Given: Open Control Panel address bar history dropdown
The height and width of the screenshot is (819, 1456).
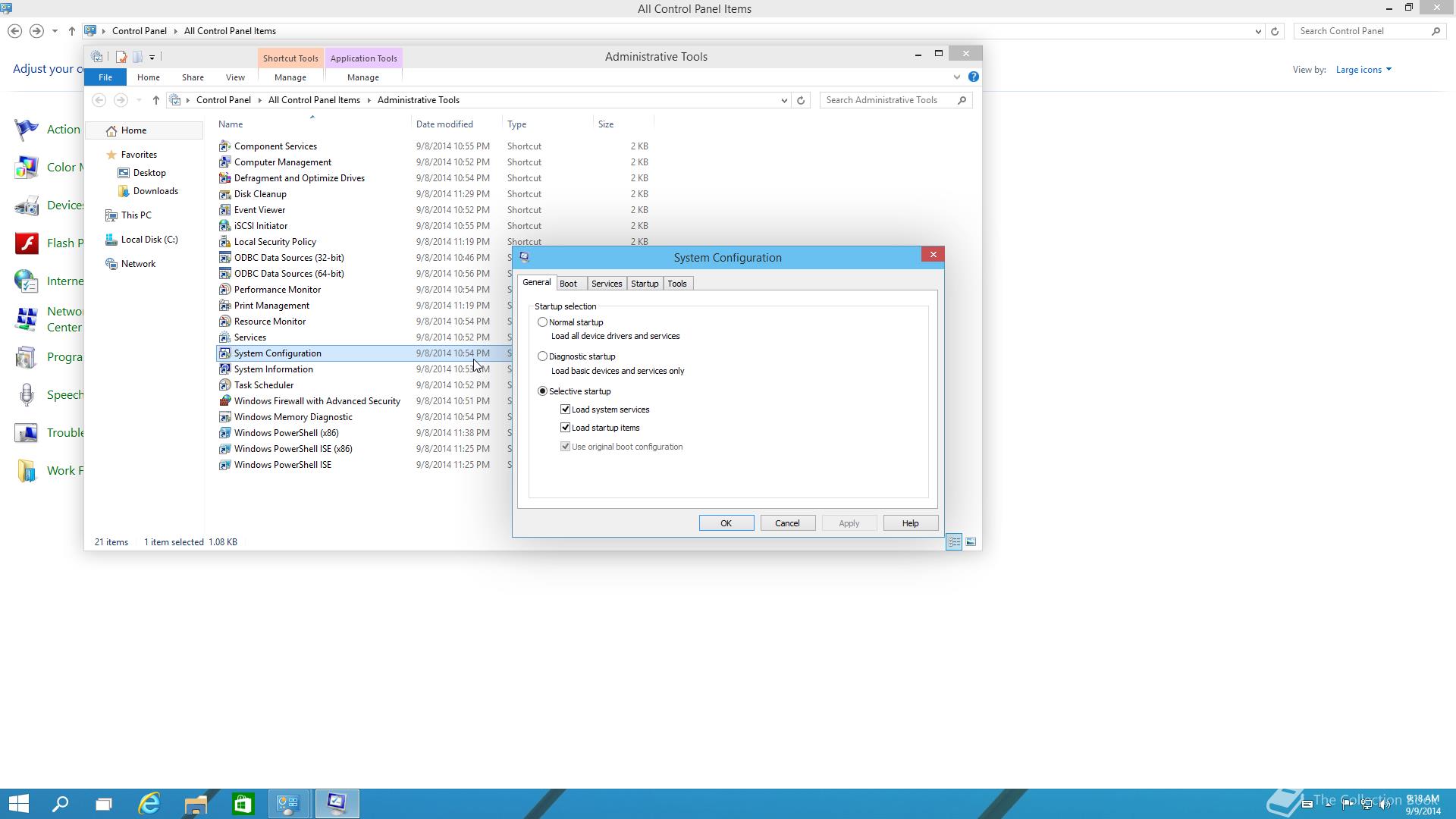Looking at the screenshot, I should pyautogui.click(x=1258, y=31).
